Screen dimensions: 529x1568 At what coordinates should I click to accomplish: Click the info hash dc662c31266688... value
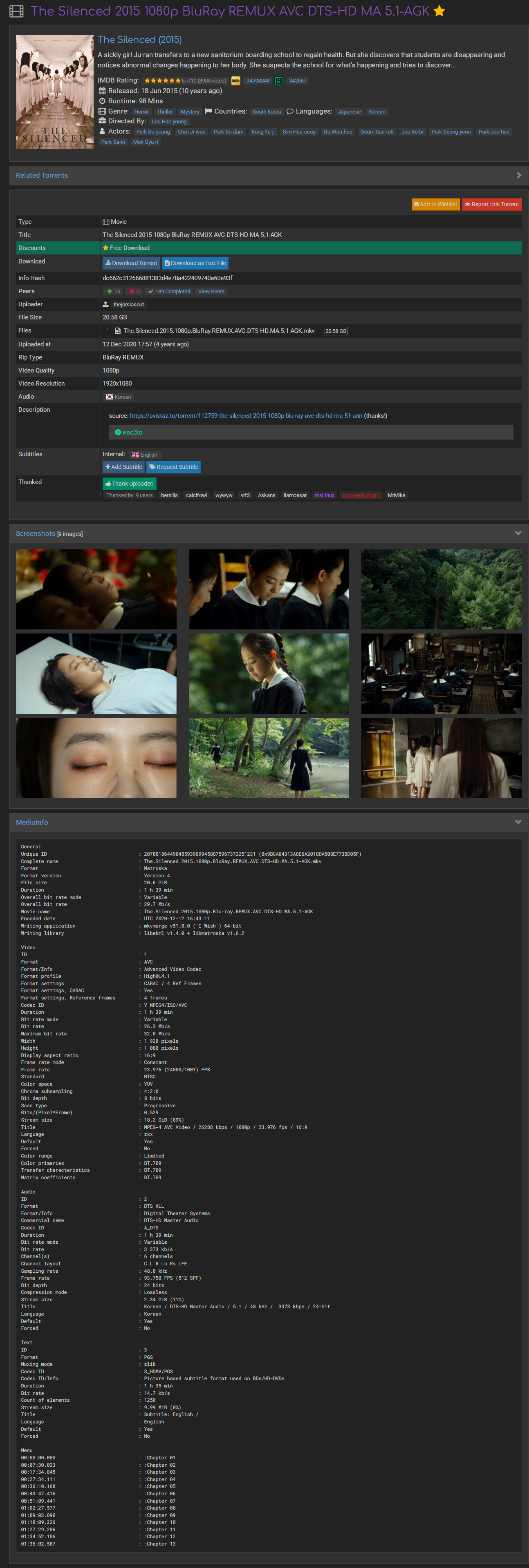(x=168, y=278)
